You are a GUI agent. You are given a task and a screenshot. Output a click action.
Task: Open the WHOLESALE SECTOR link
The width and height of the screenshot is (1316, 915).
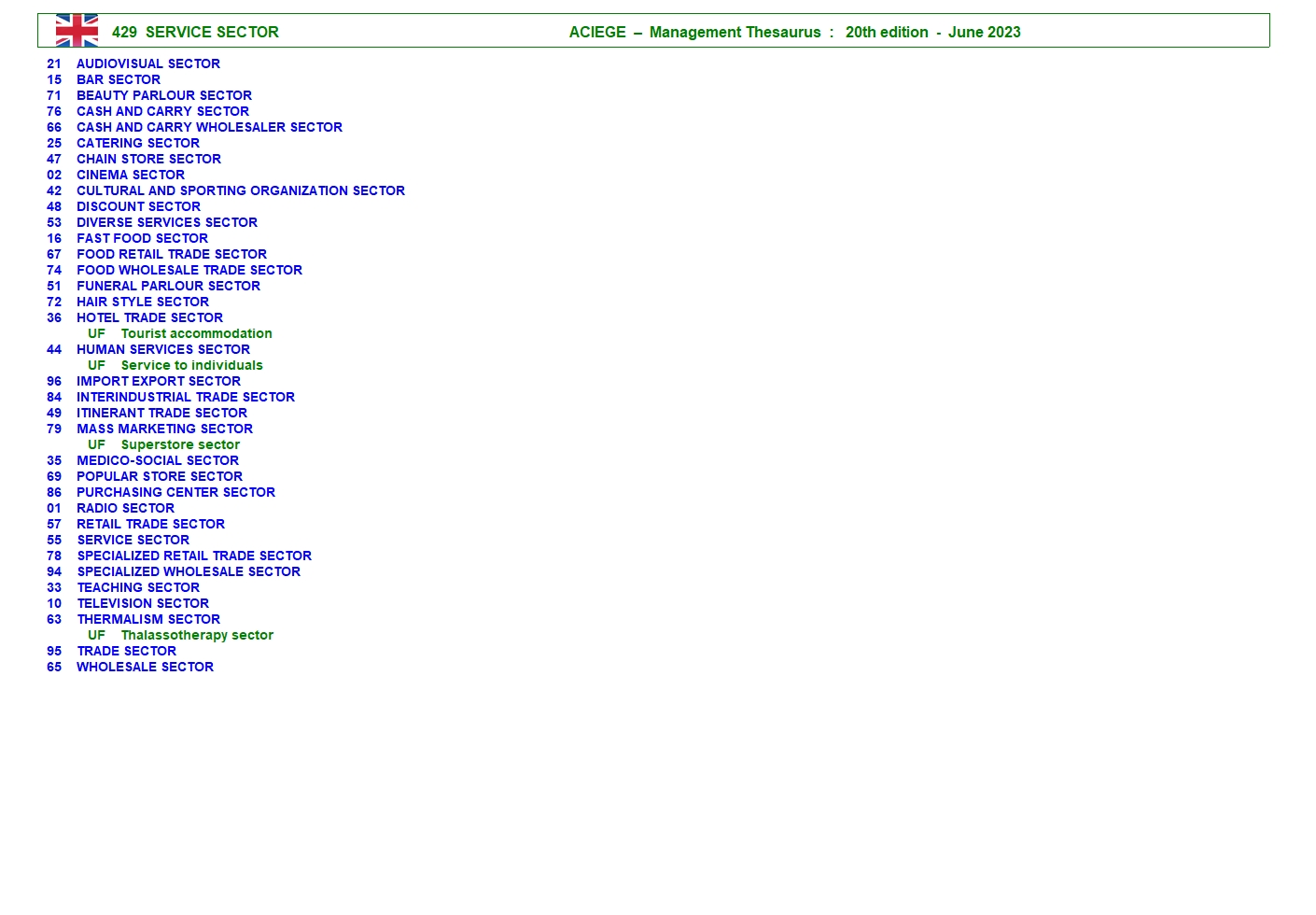point(145,667)
